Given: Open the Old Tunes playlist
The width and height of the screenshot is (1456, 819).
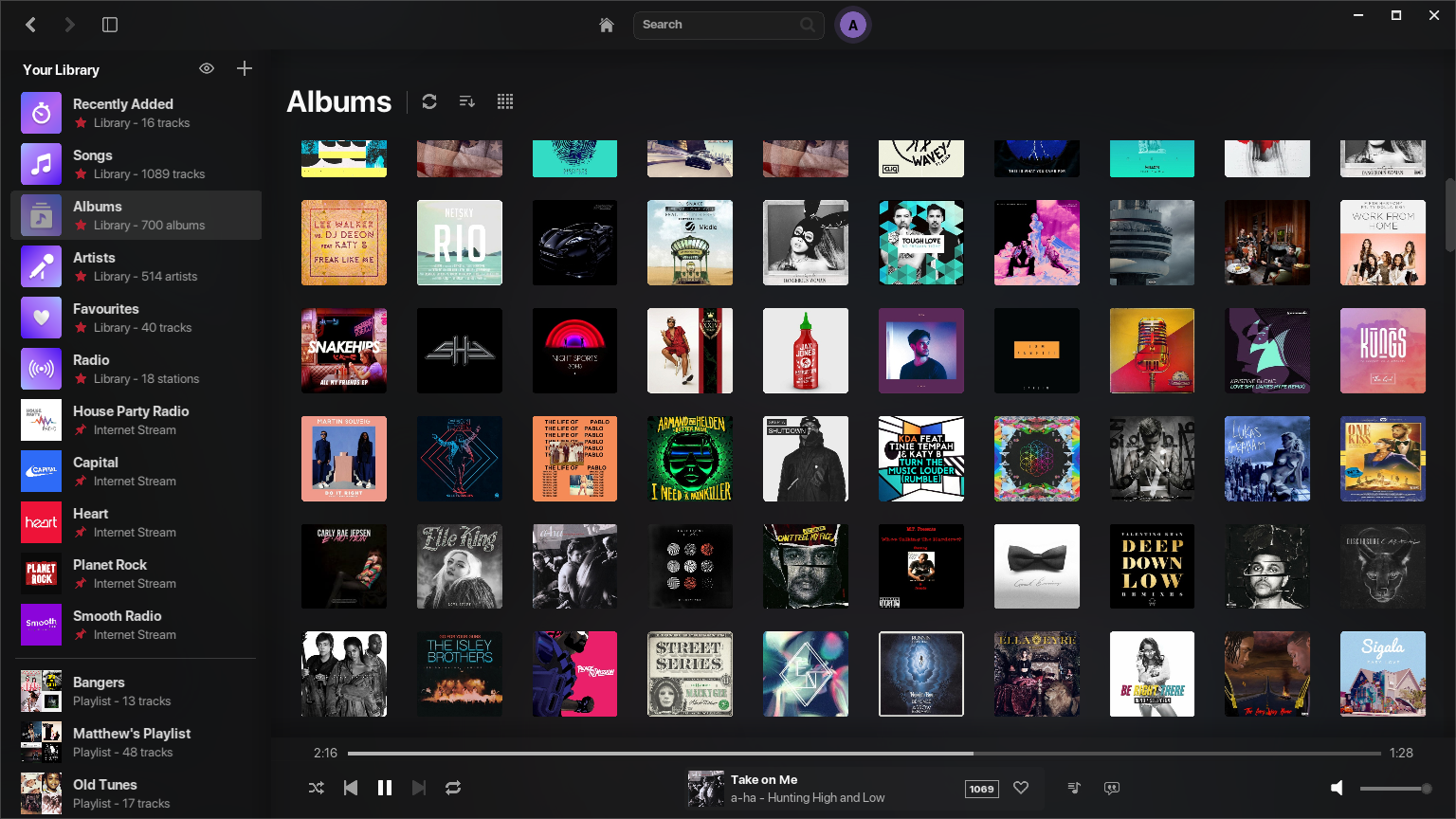Looking at the screenshot, I should [x=136, y=793].
